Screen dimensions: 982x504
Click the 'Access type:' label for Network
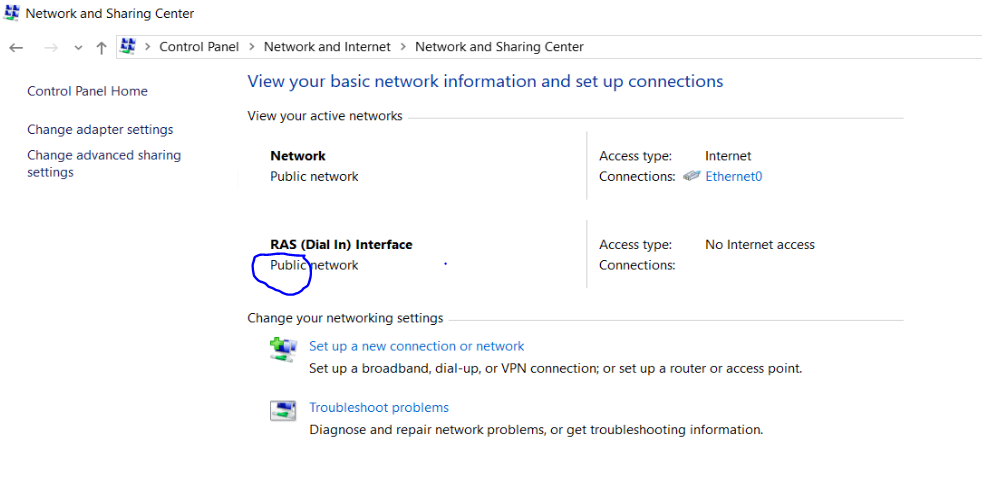click(x=635, y=156)
